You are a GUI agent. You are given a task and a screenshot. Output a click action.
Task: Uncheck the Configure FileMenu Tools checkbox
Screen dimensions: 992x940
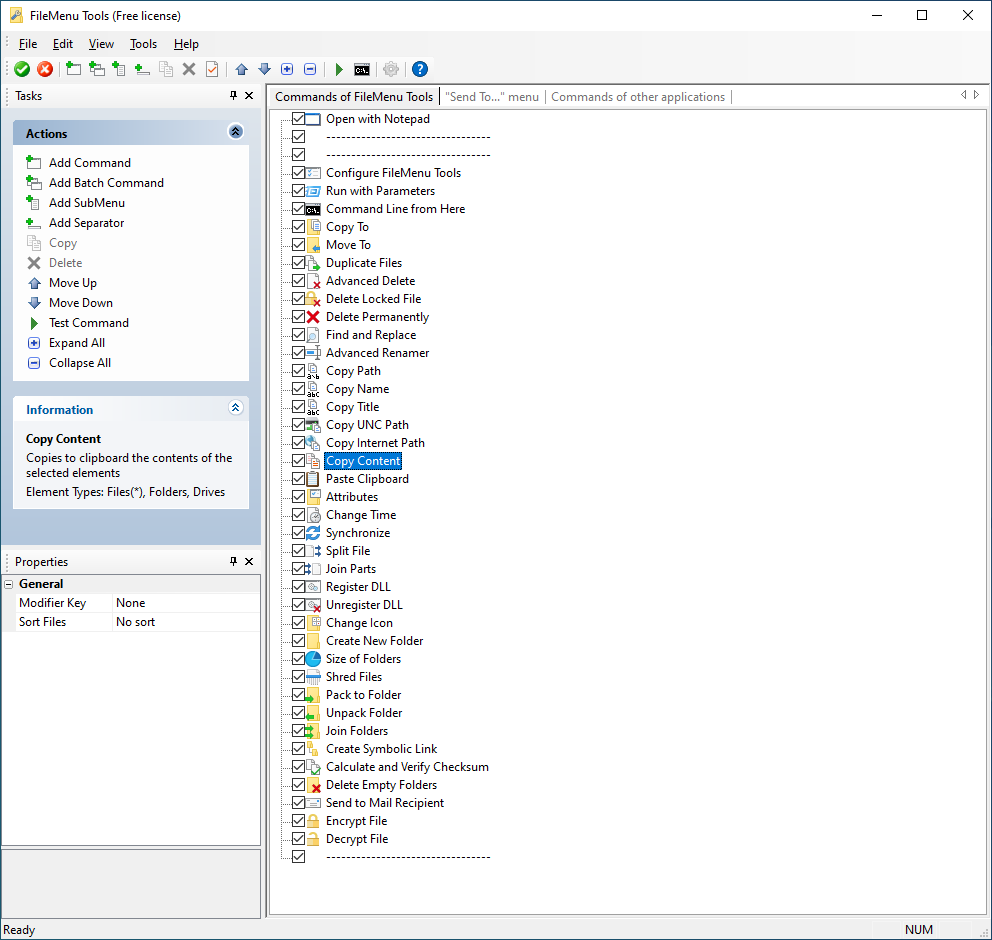coord(299,172)
